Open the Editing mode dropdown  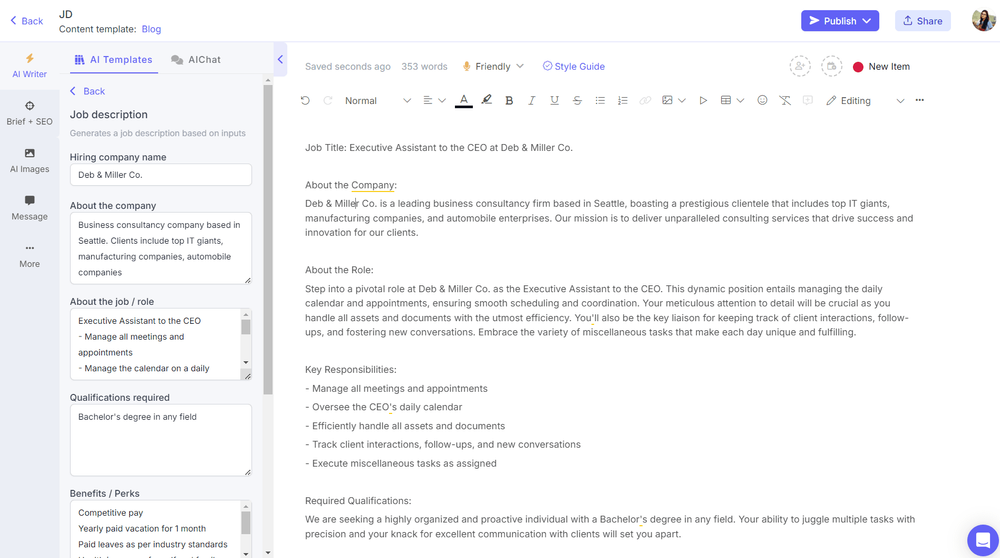[865, 101]
